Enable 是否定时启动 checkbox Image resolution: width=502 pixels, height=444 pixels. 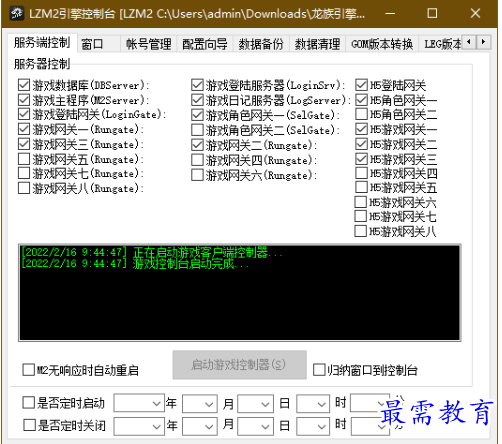[28, 403]
